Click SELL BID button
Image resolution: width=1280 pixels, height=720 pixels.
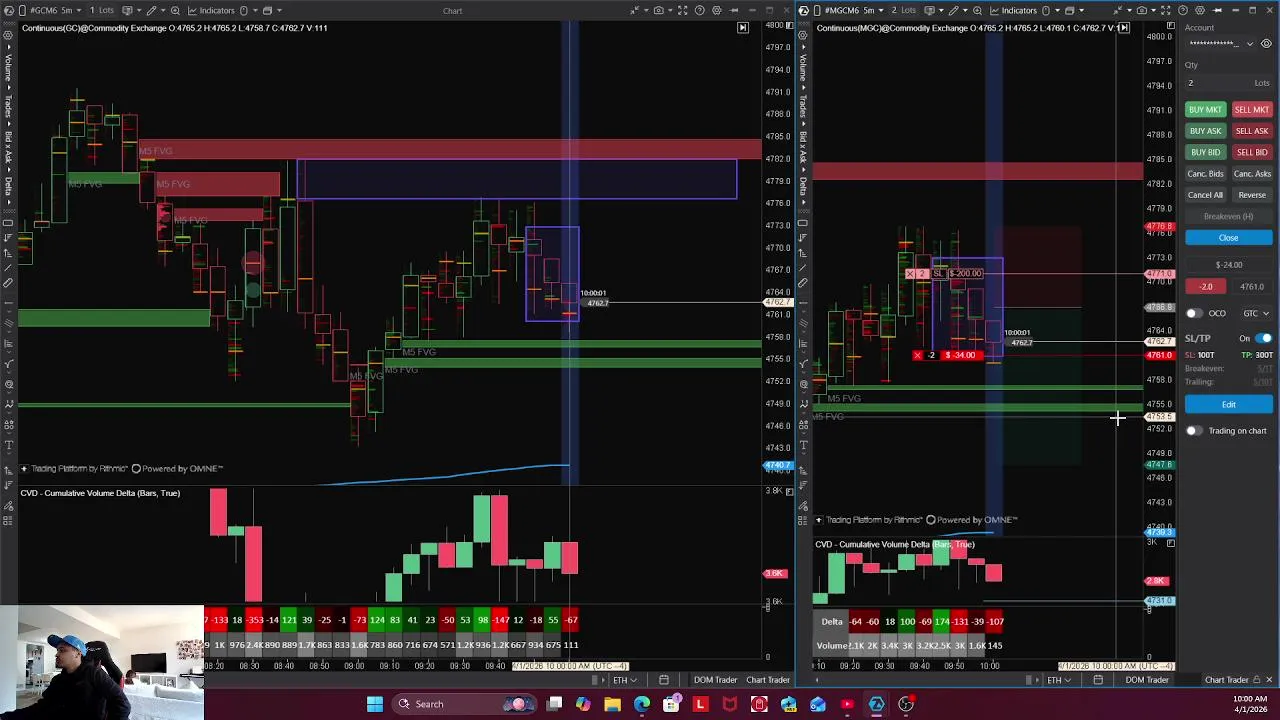[x=1251, y=152]
